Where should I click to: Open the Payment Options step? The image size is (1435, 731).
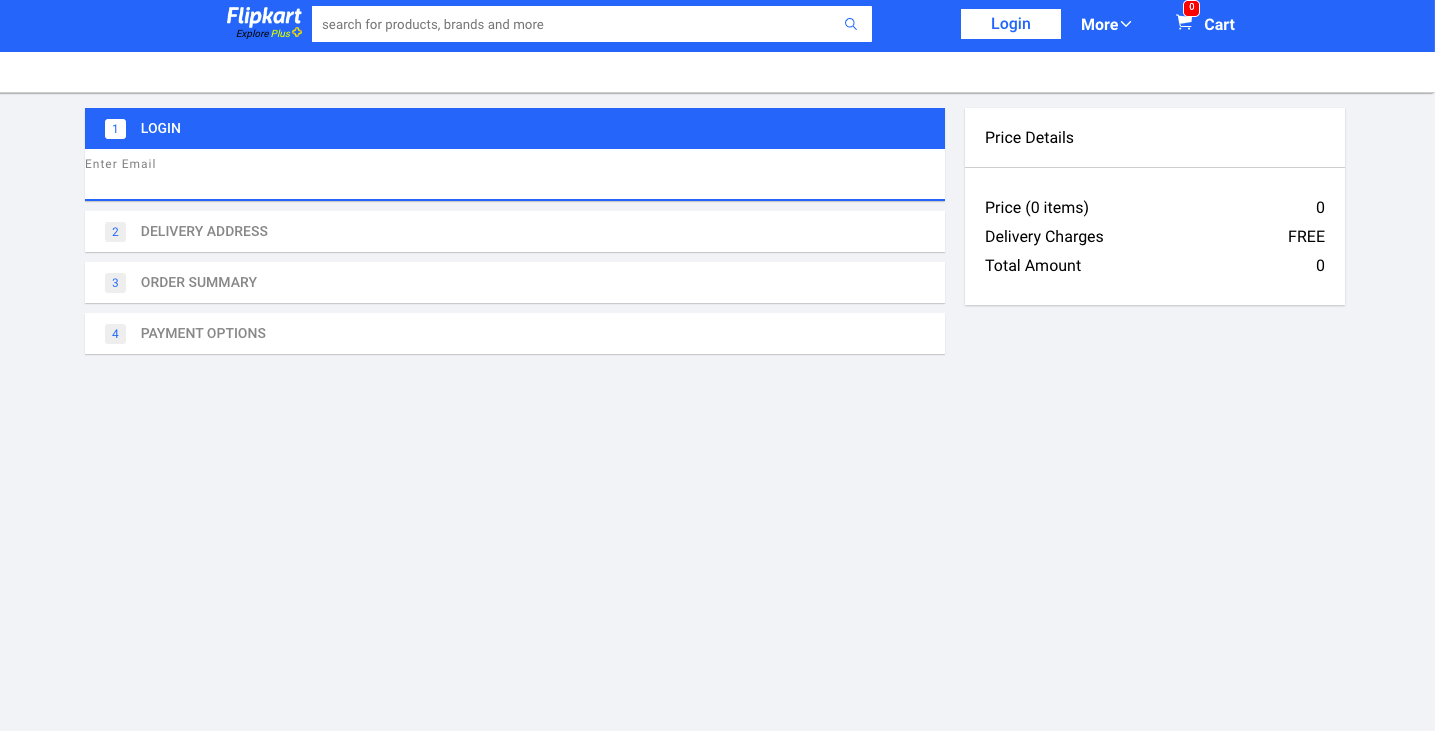pos(515,333)
